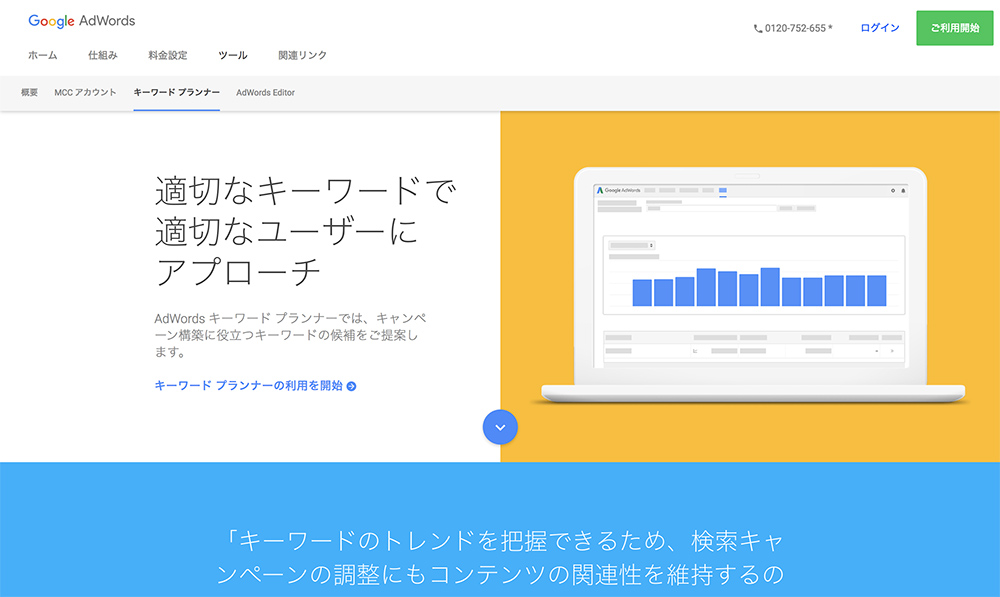Viewport: 1000px width, 597px height.
Task: Click the quote text beginning 「キーワードのトレンドを把握
Action: coord(500,557)
